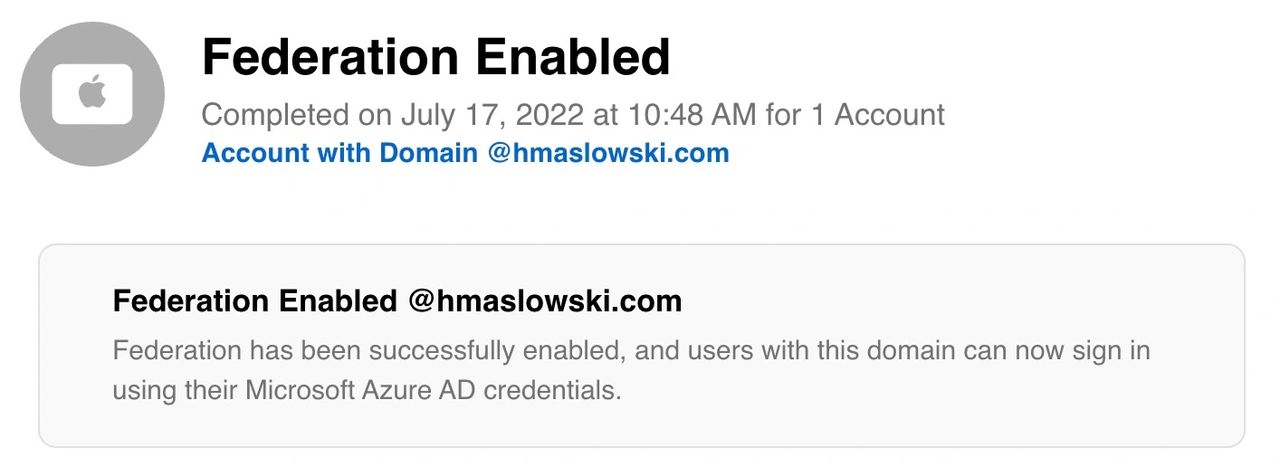Click the Apple logo inside the circle

[x=92, y=95]
